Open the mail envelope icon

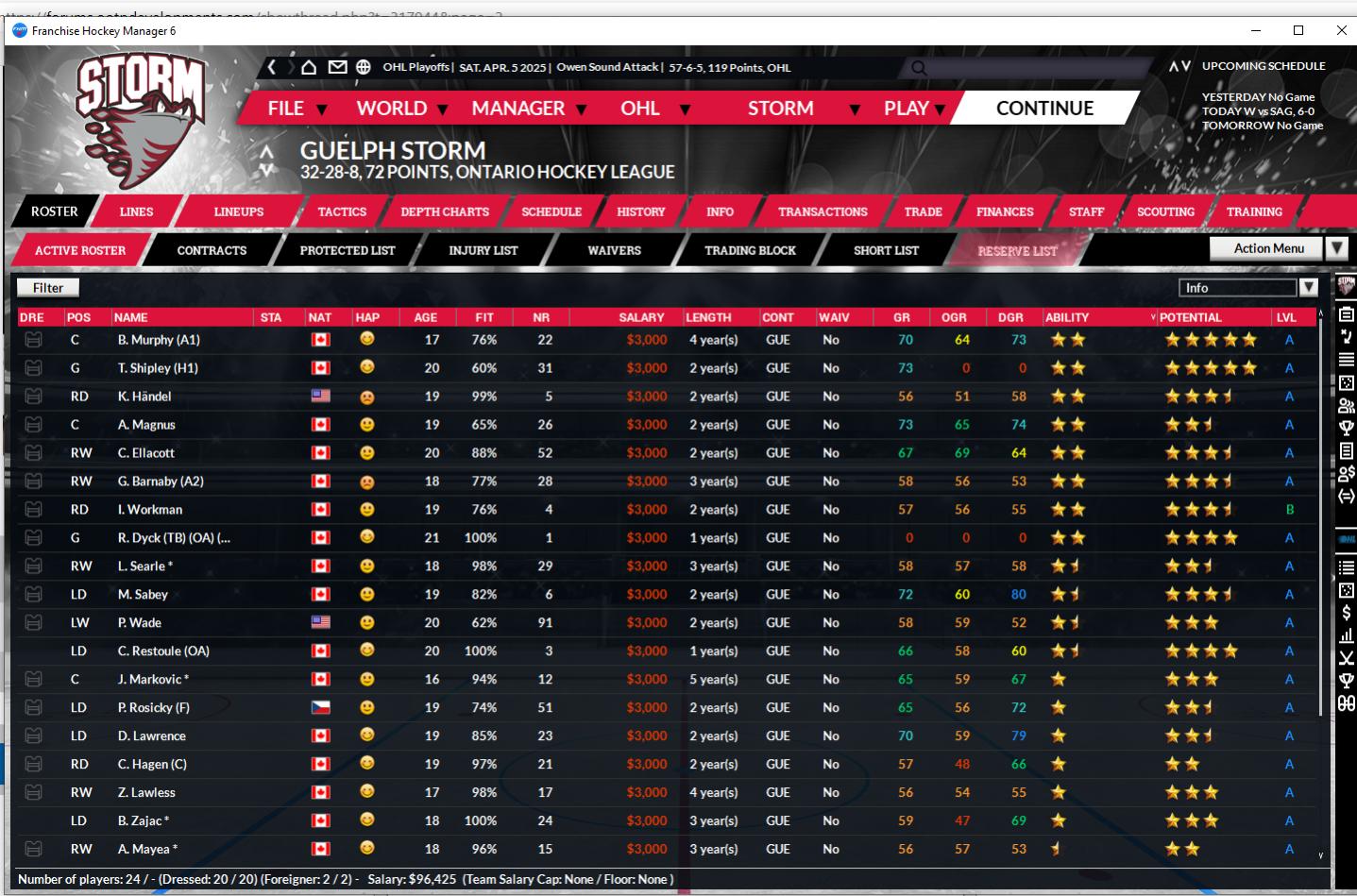tap(337, 67)
